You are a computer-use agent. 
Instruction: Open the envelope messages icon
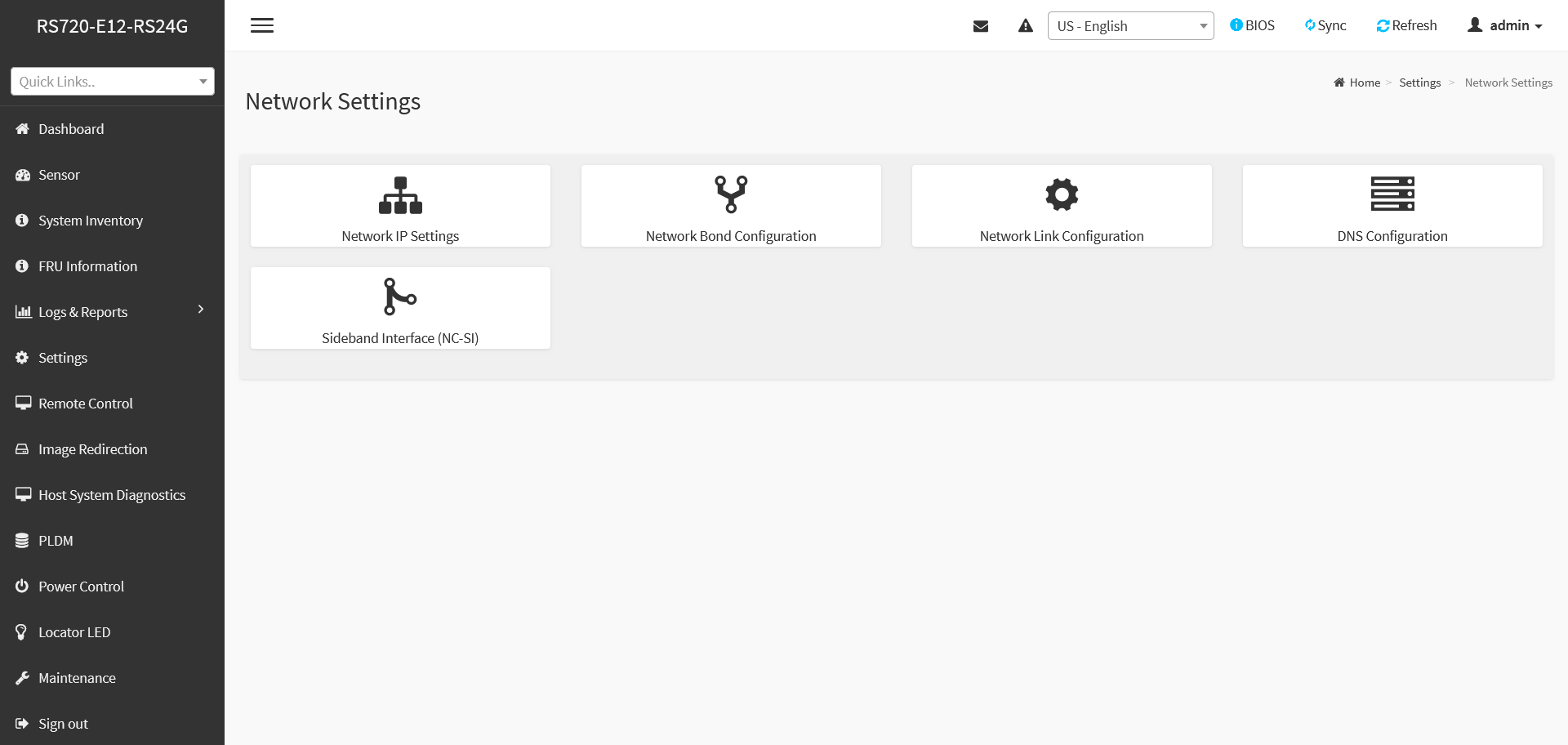click(x=981, y=26)
